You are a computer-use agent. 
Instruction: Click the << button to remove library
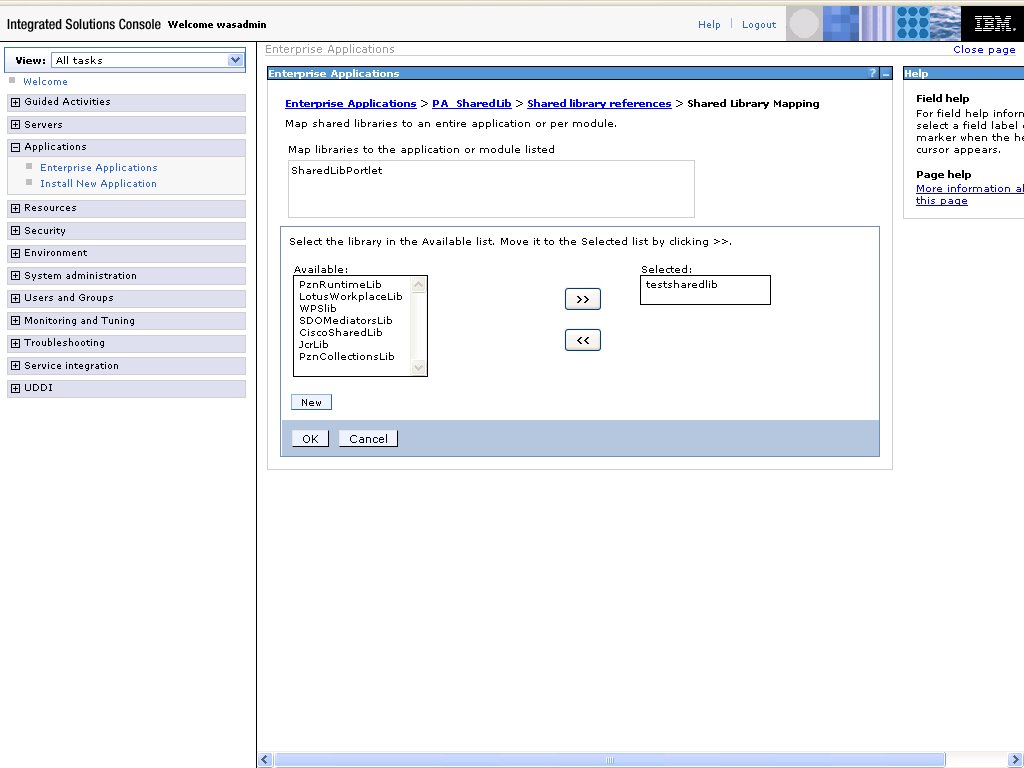tap(583, 340)
